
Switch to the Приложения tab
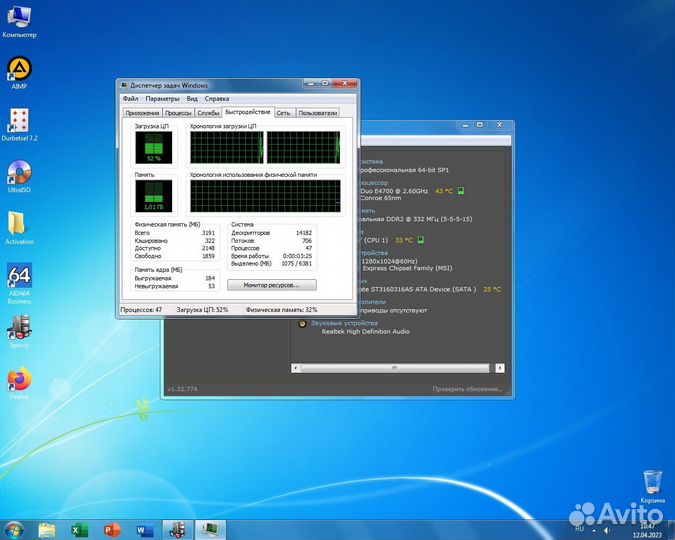[142, 113]
